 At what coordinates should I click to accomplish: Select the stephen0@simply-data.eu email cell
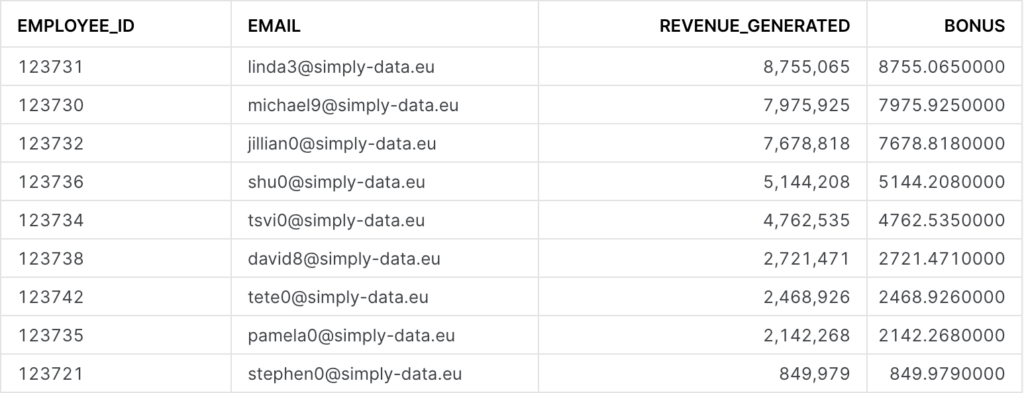click(x=385, y=374)
